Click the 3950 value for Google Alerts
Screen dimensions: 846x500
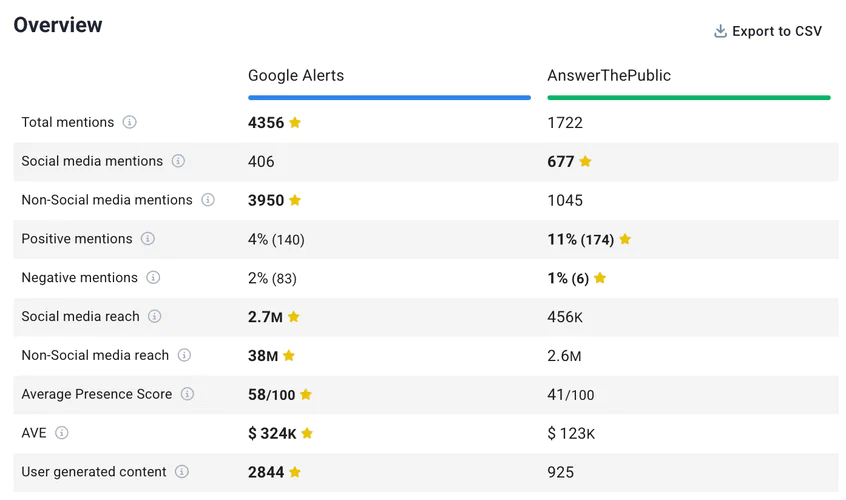click(x=266, y=200)
